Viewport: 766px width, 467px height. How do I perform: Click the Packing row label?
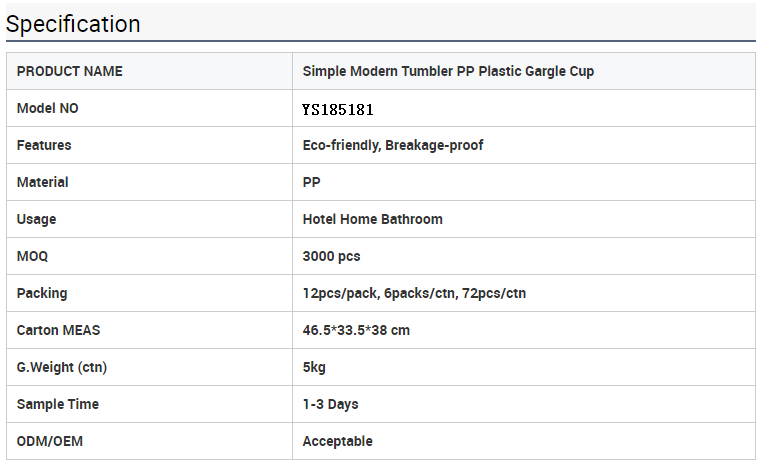click(x=42, y=294)
